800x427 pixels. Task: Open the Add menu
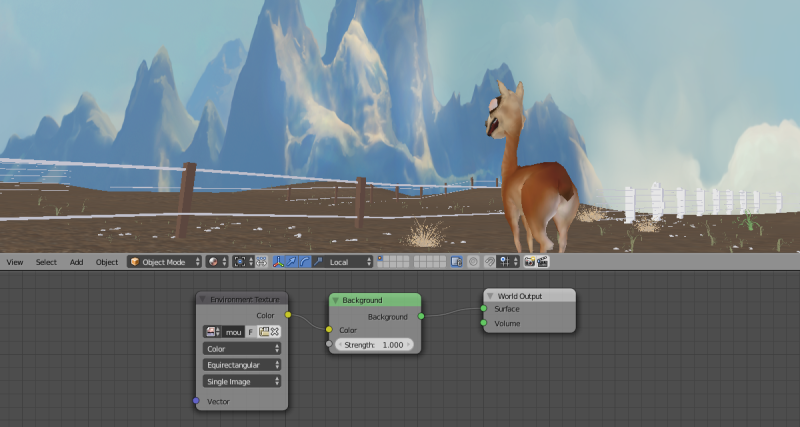click(76, 262)
